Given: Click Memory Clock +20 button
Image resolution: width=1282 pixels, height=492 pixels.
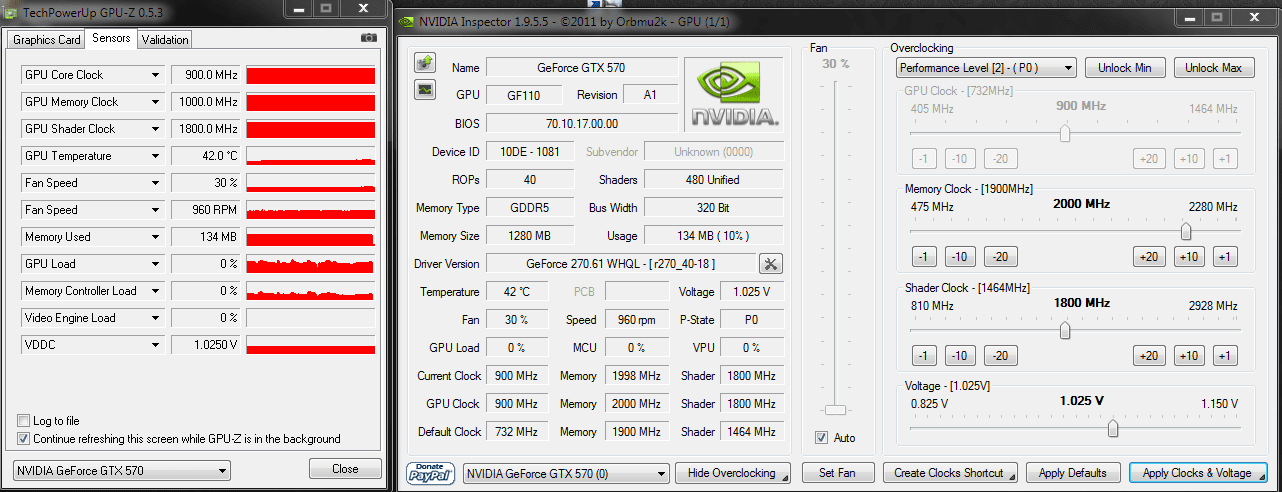Looking at the screenshot, I should [x=1150, y=257].
